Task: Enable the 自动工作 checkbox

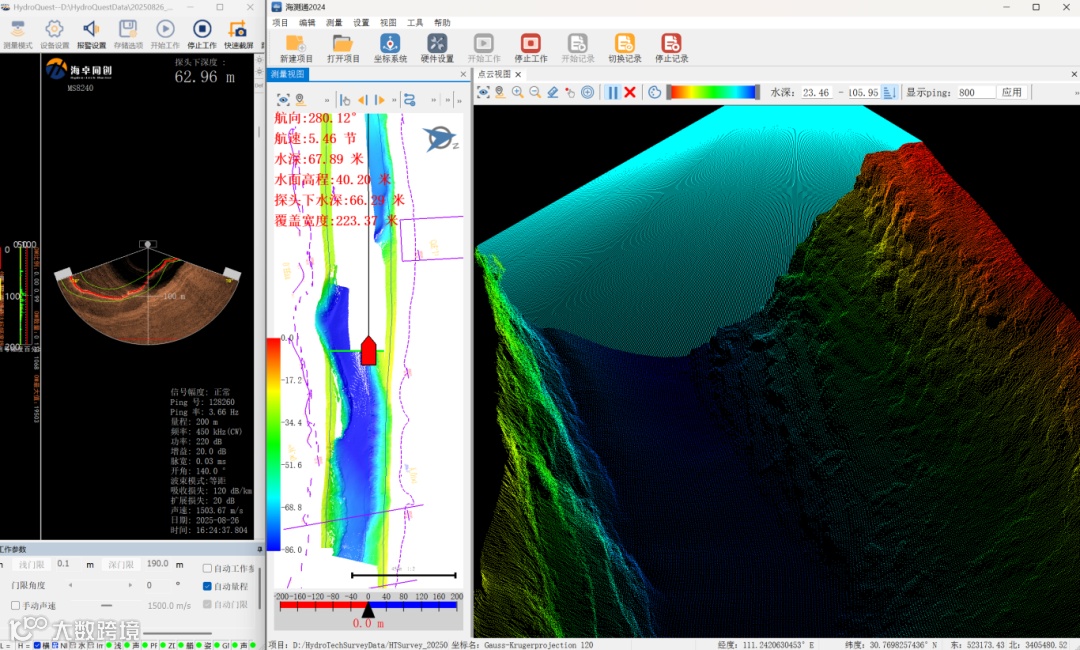Action: (207, 568)
